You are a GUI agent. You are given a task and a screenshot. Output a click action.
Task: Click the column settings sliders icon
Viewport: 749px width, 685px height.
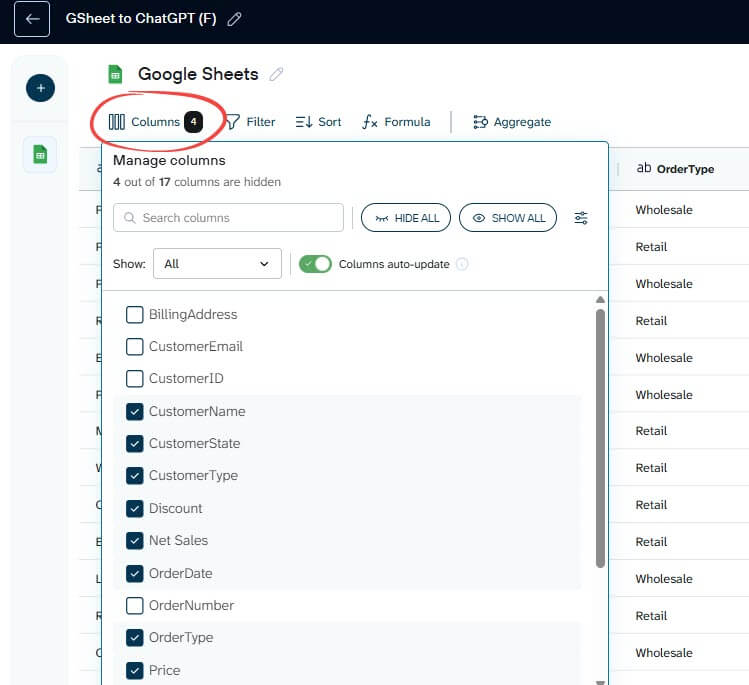pos(581,218)
